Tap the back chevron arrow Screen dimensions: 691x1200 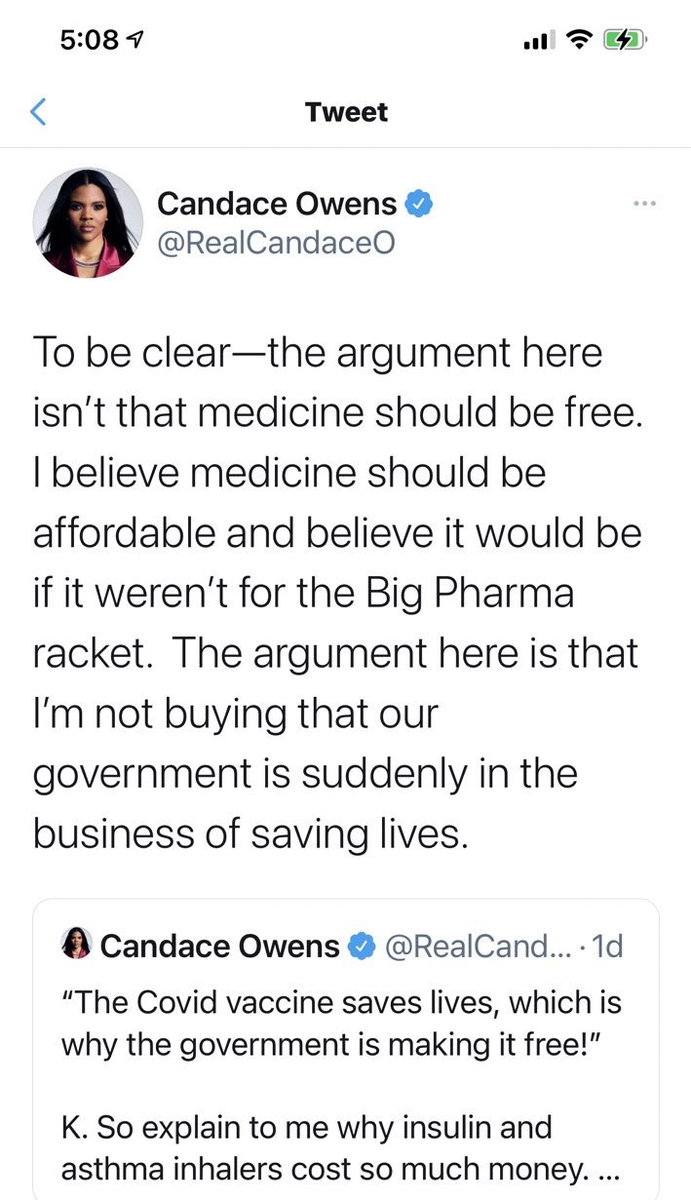pyautogui.click(x=38, y=112)
